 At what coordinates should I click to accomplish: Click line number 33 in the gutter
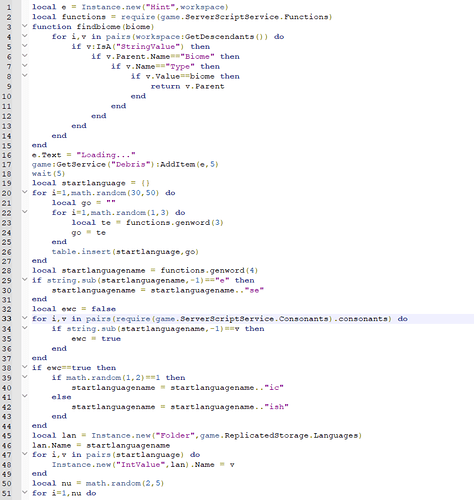pyautogui.click(x=7, y=319)
